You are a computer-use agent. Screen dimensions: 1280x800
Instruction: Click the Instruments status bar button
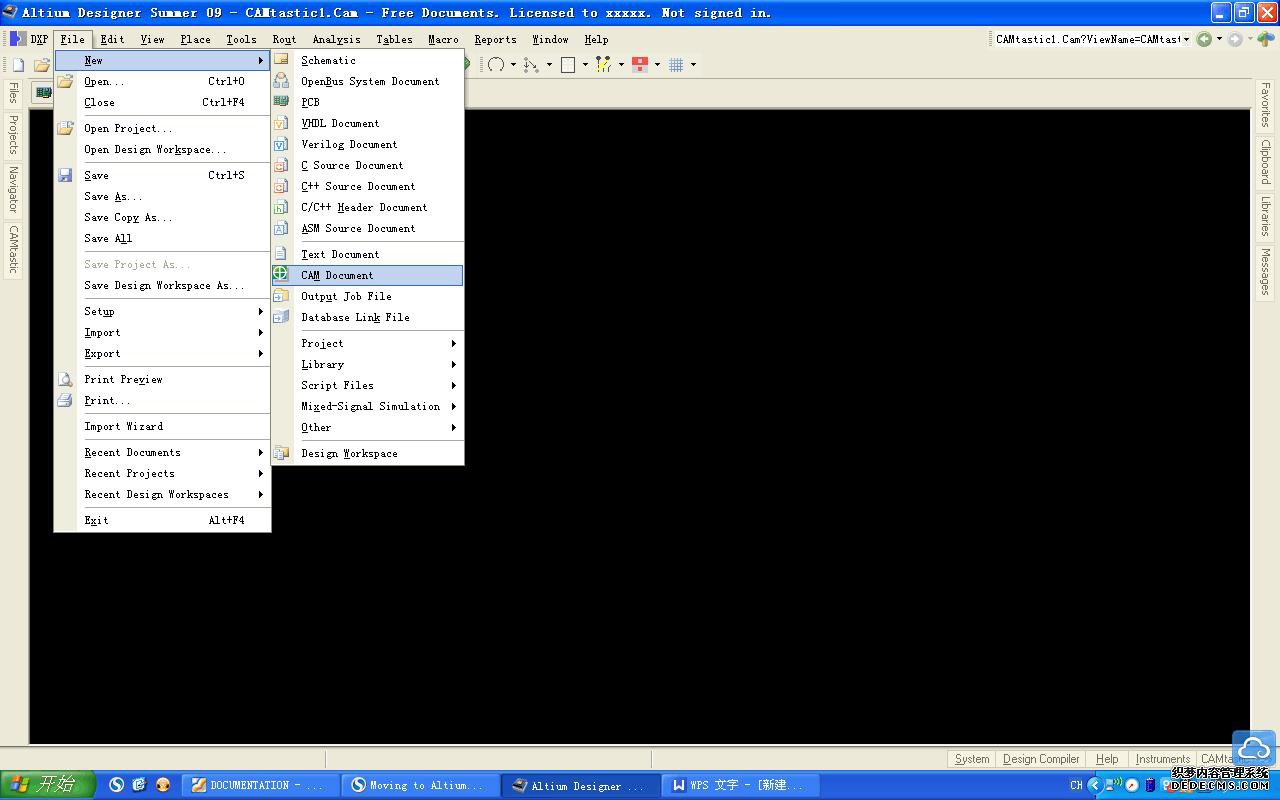click(1163, 759)
